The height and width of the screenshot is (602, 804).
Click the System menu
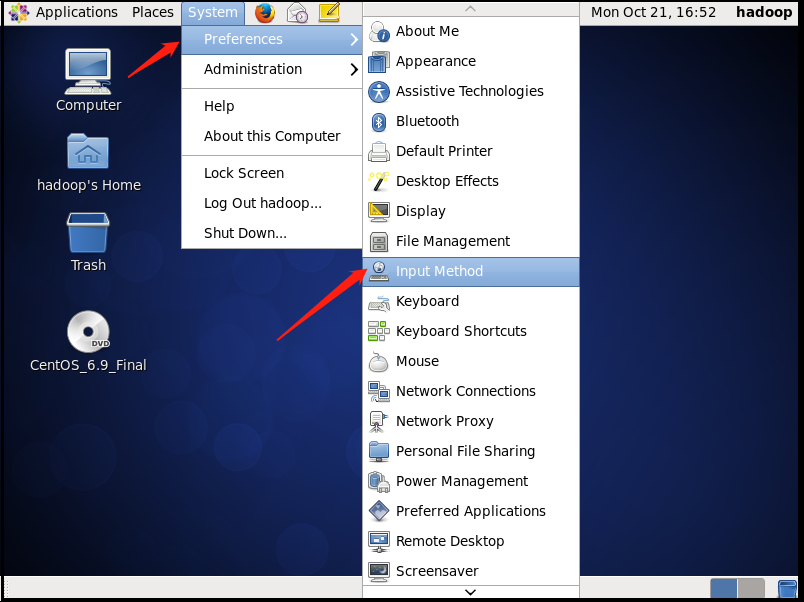[213, 12]
